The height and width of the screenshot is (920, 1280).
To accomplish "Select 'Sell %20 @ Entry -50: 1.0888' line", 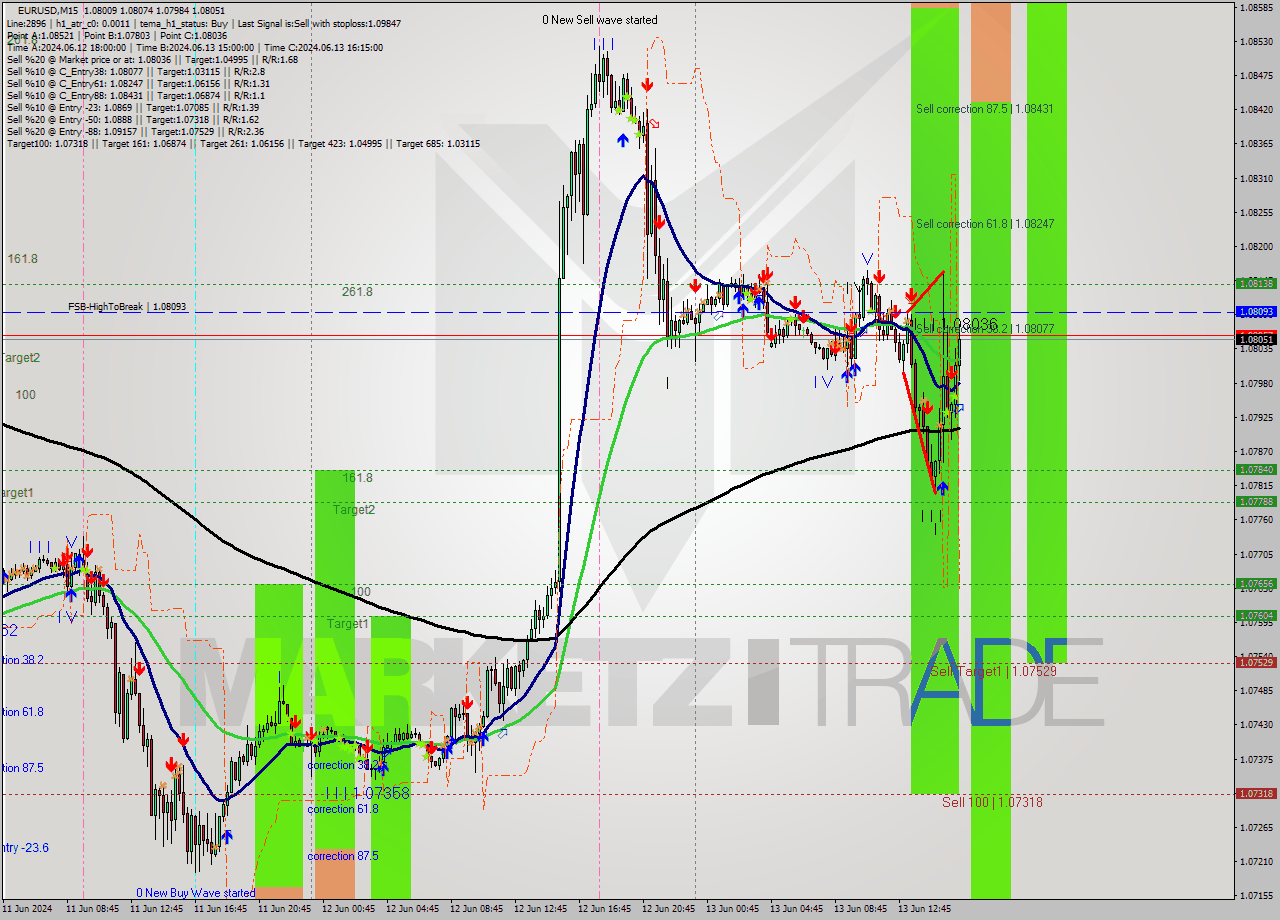I will [x=133, y=119].
